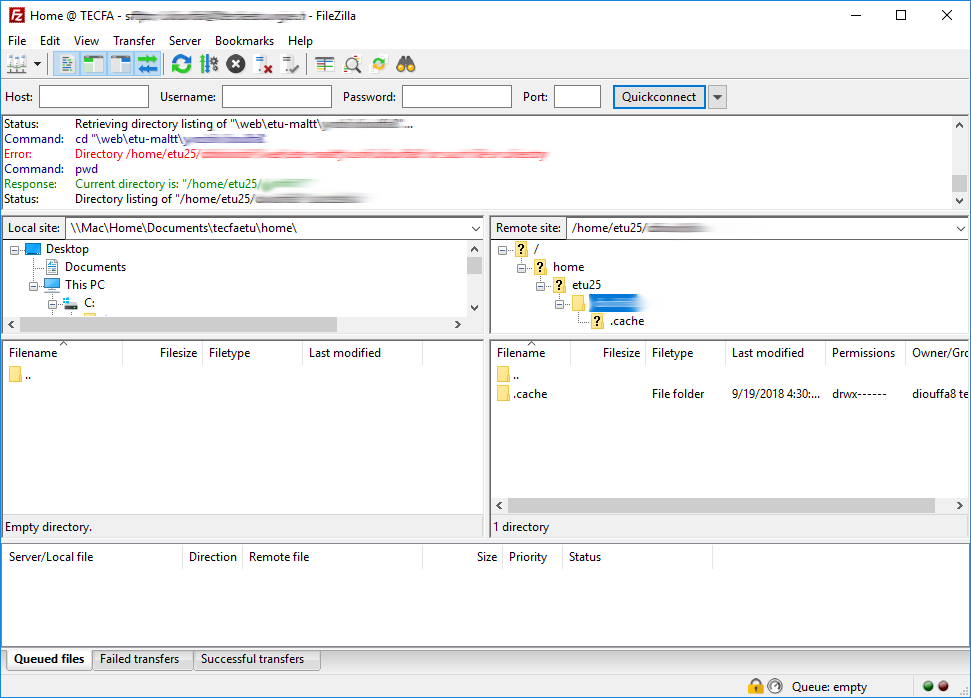Click the Password input field
This screenshot has width=971, height=698.
[457, 97]
